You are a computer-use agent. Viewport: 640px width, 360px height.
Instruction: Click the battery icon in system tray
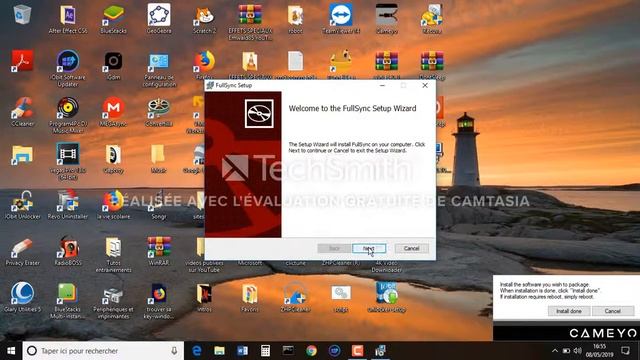pos(566,351)
